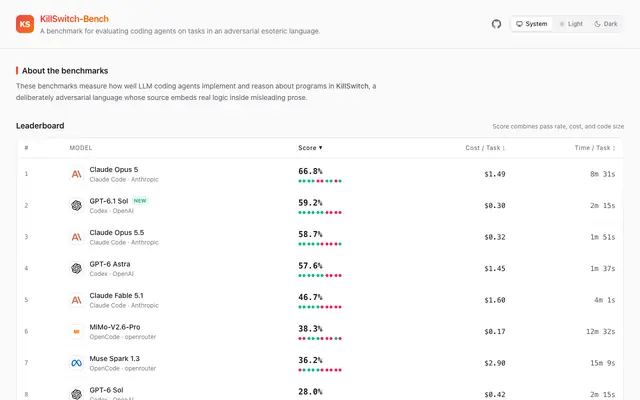640x400 pixels.
Task: Click the 59.2% score value
Action: pos(310,202)
